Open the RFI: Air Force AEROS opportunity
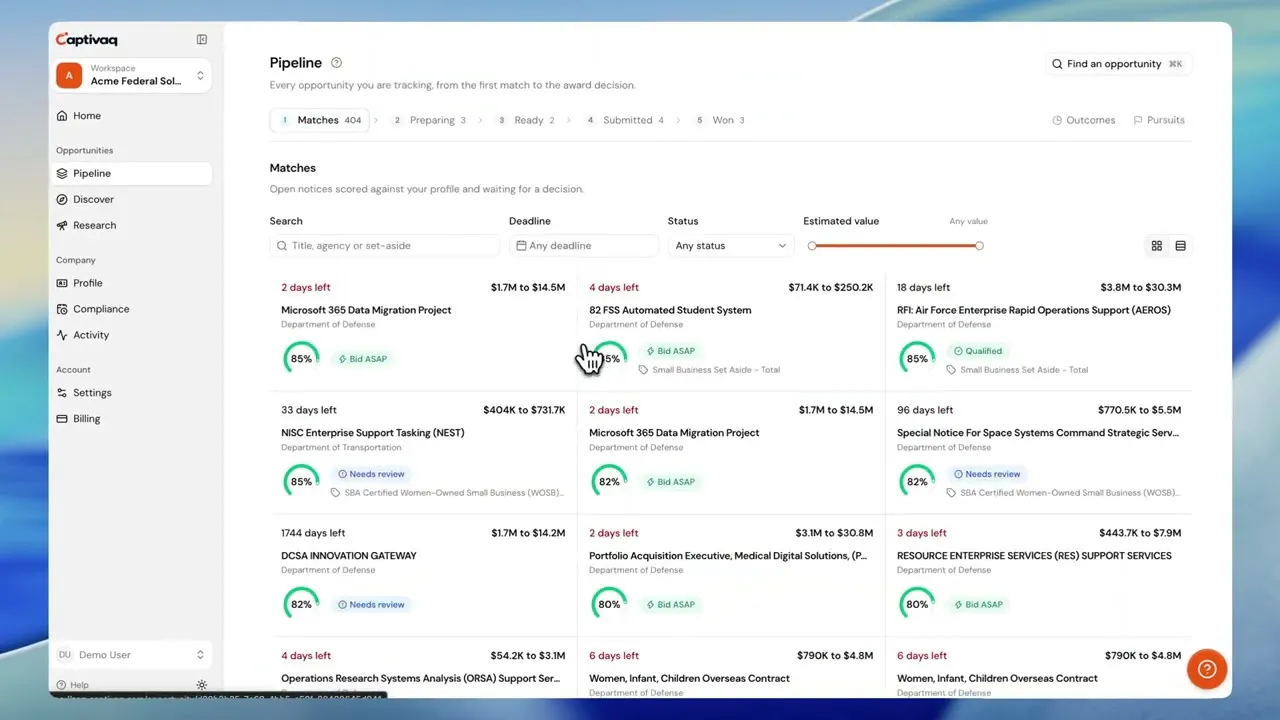The image size is (1280, 720). 1034,310
